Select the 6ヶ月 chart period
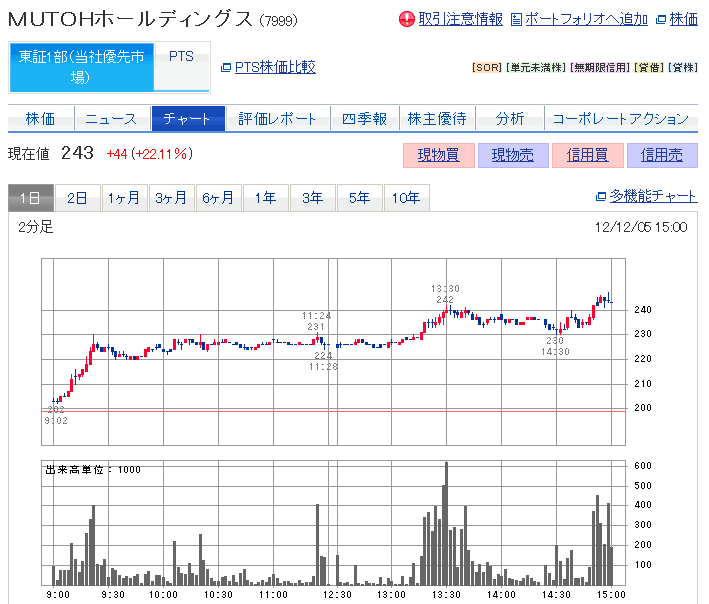709x604 pixels. click(219, 198)
